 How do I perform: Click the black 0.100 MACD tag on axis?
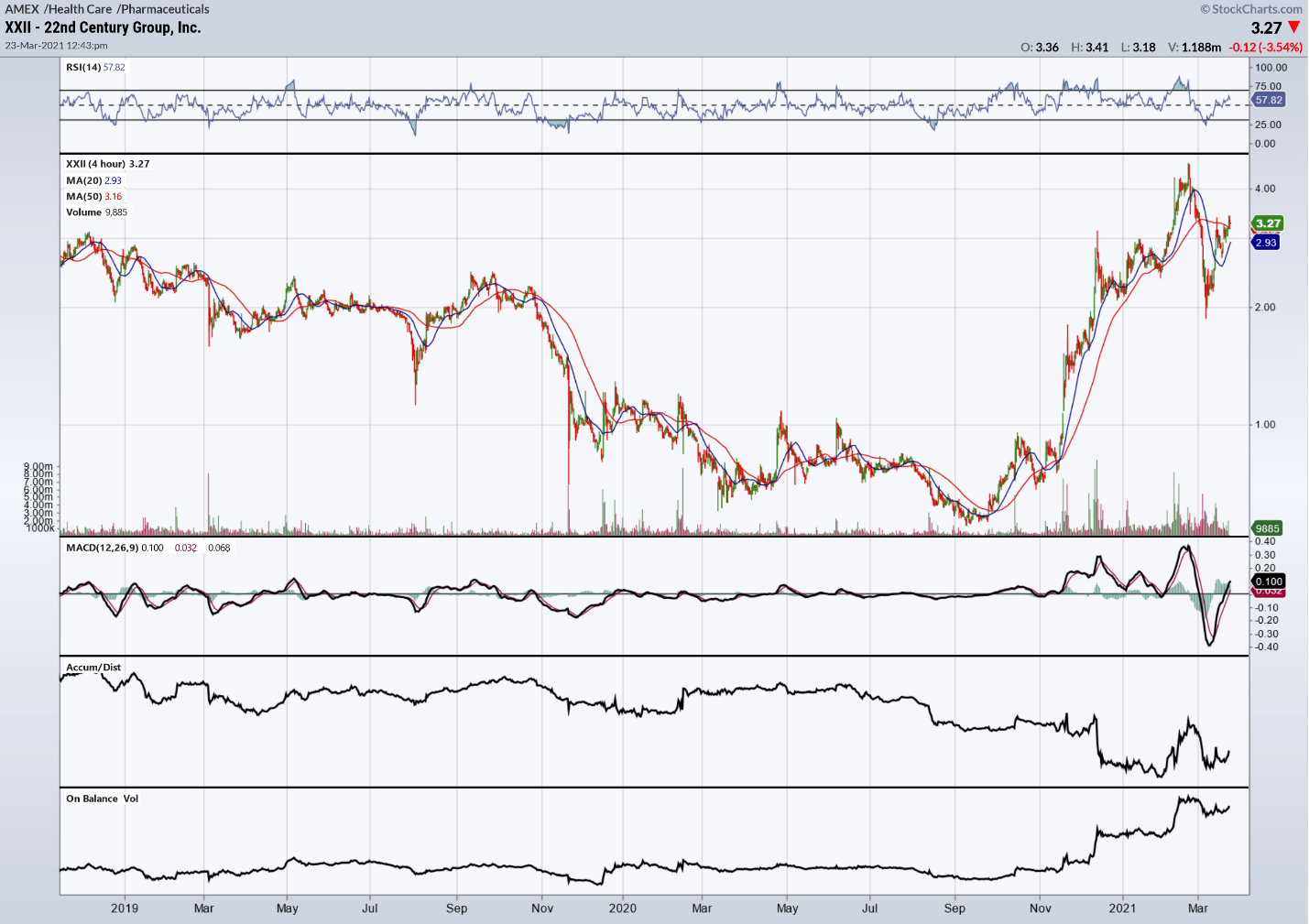pos(1269,582)
